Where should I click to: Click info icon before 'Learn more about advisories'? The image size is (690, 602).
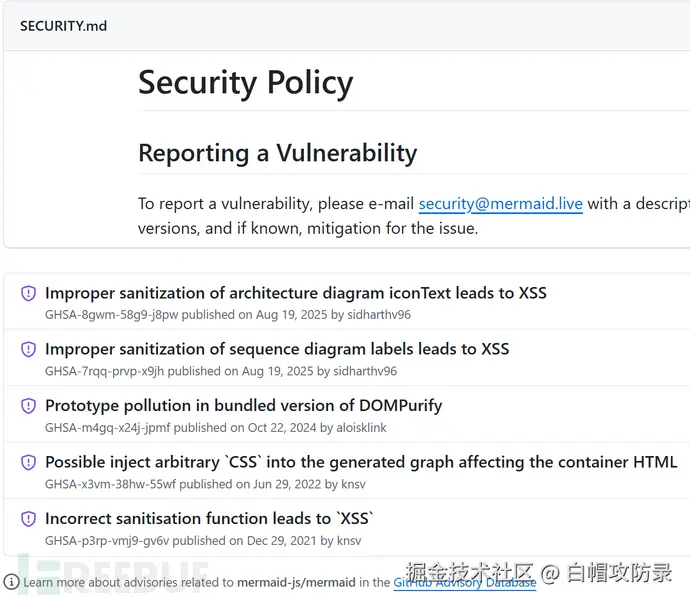(11, 582)
